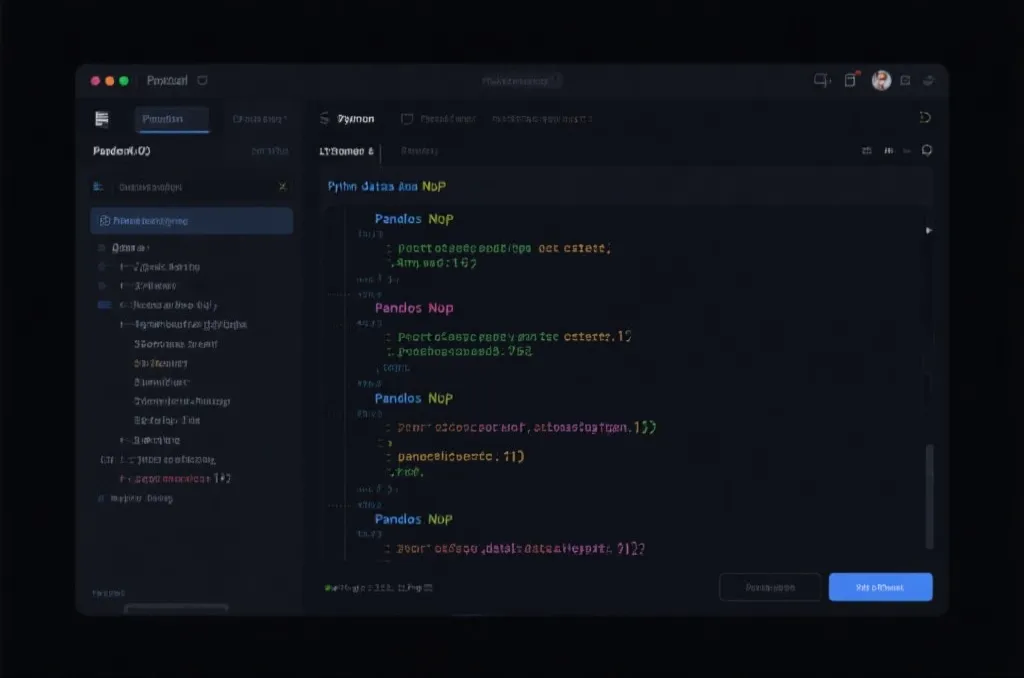Switch to the dimmed second left-panel tab
The image size is (1024, 678).
pos(259,119)
